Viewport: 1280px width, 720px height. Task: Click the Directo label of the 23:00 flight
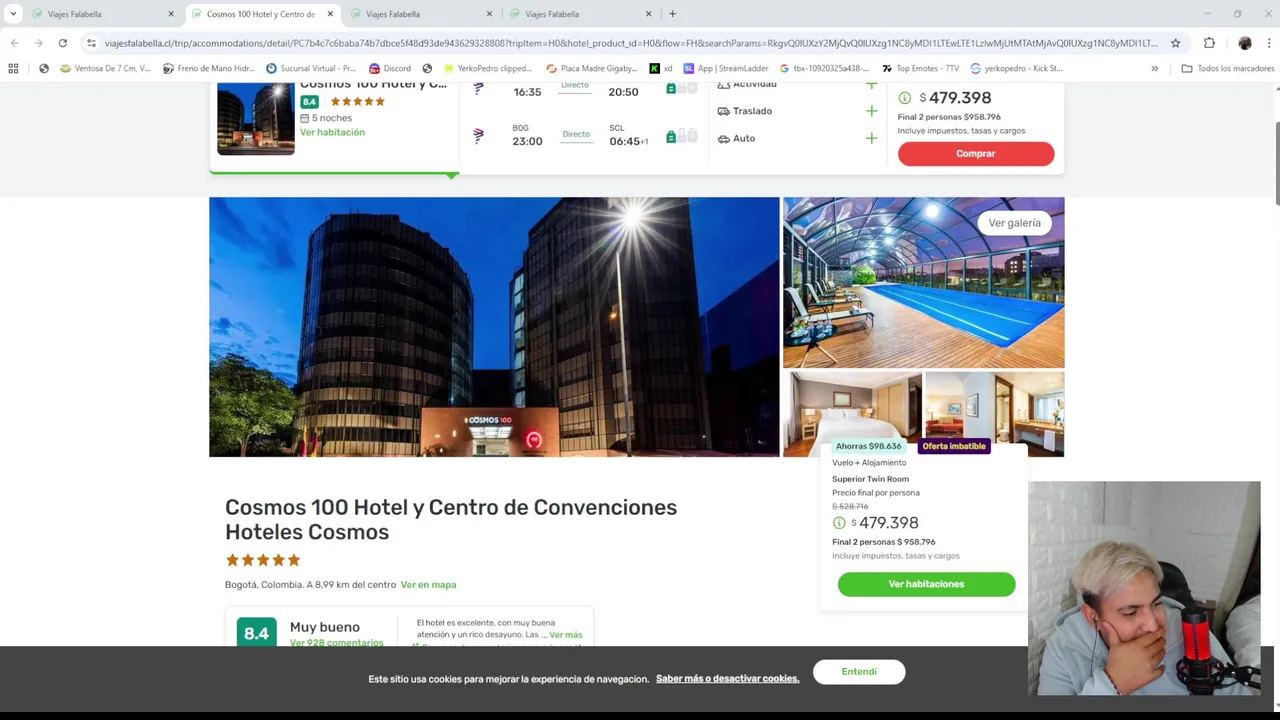click(576, 134)
